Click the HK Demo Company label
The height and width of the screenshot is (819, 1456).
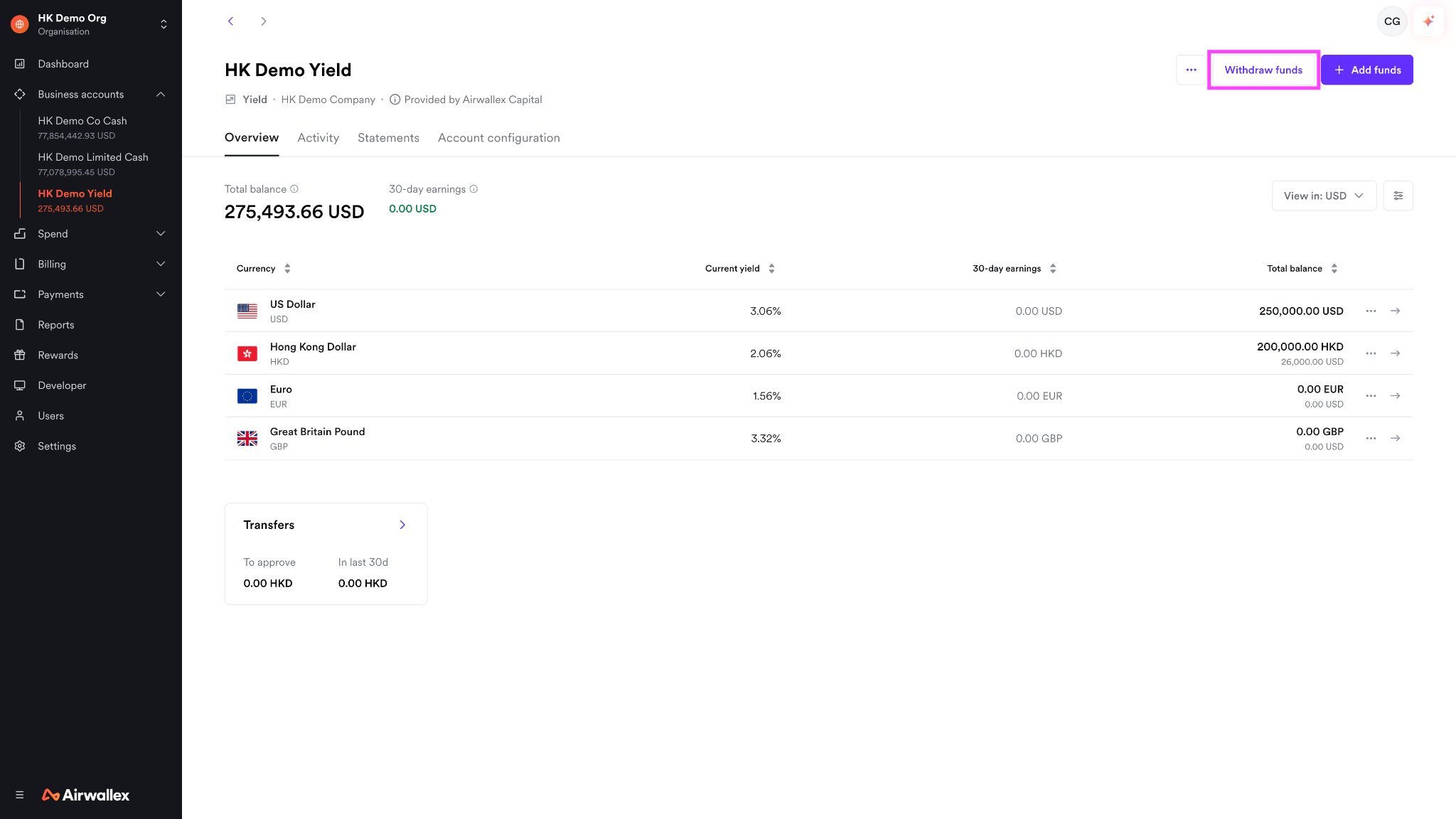pos(328,100)
